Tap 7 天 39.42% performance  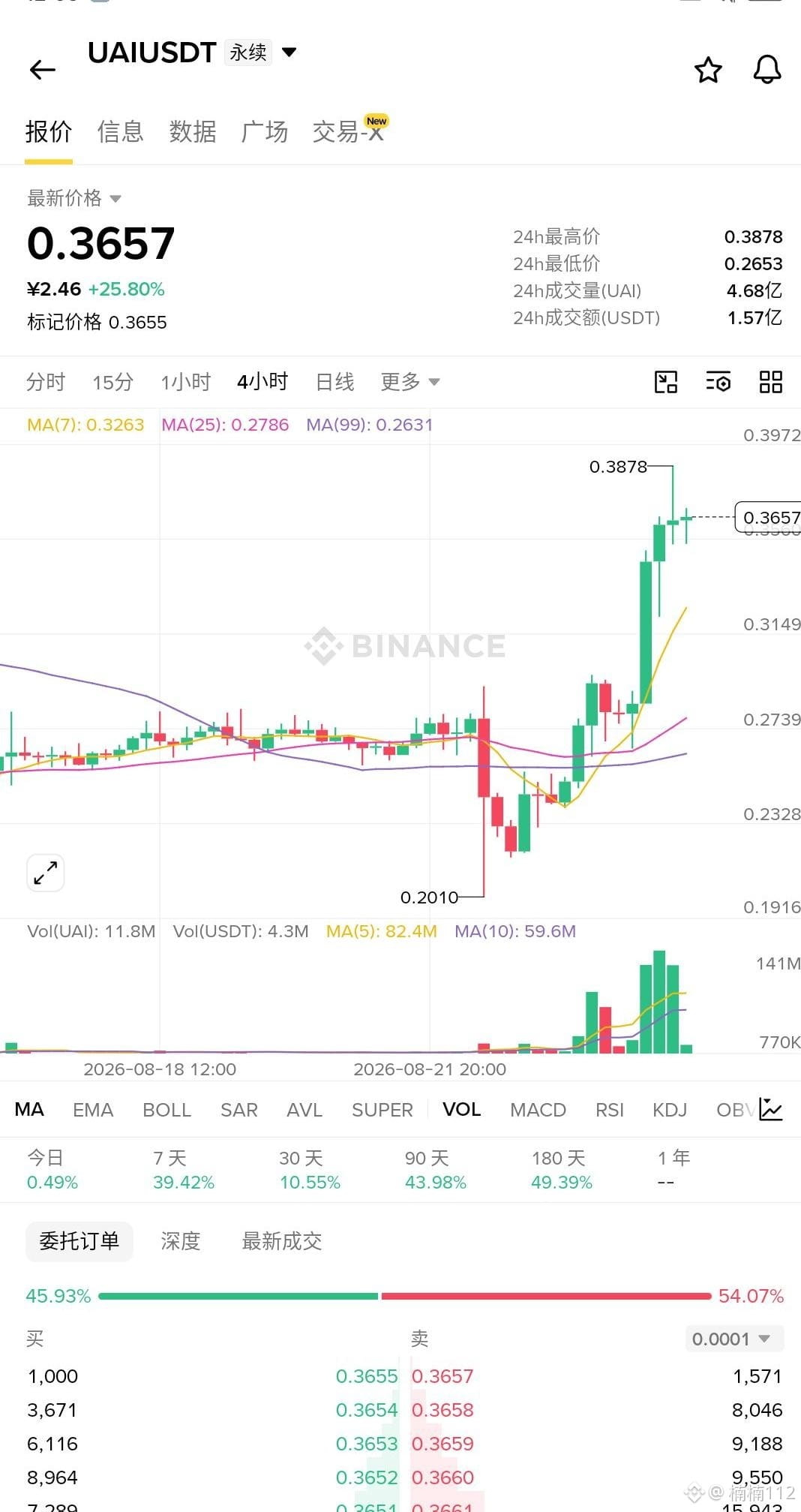[x=184, y=1170]
